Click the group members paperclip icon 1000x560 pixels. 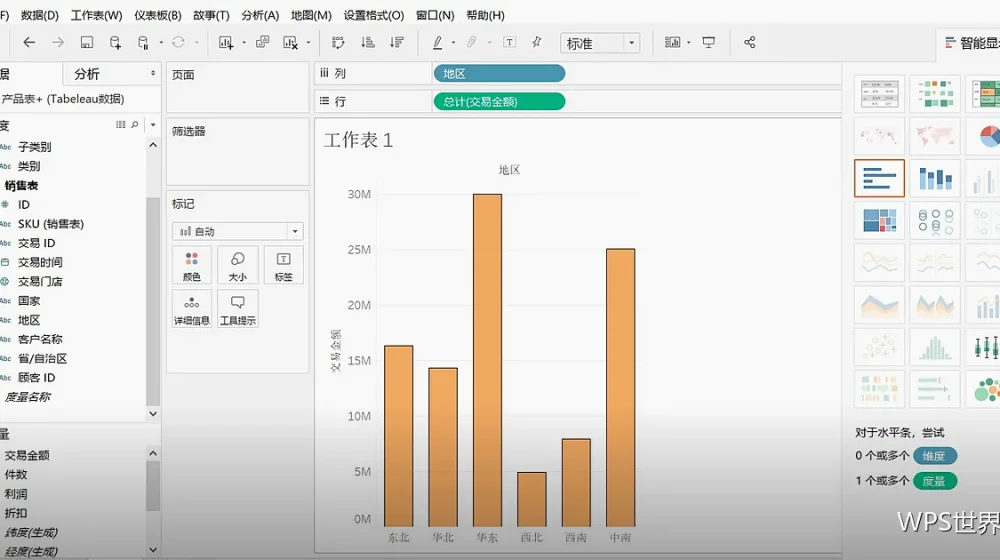click(472, 42)
